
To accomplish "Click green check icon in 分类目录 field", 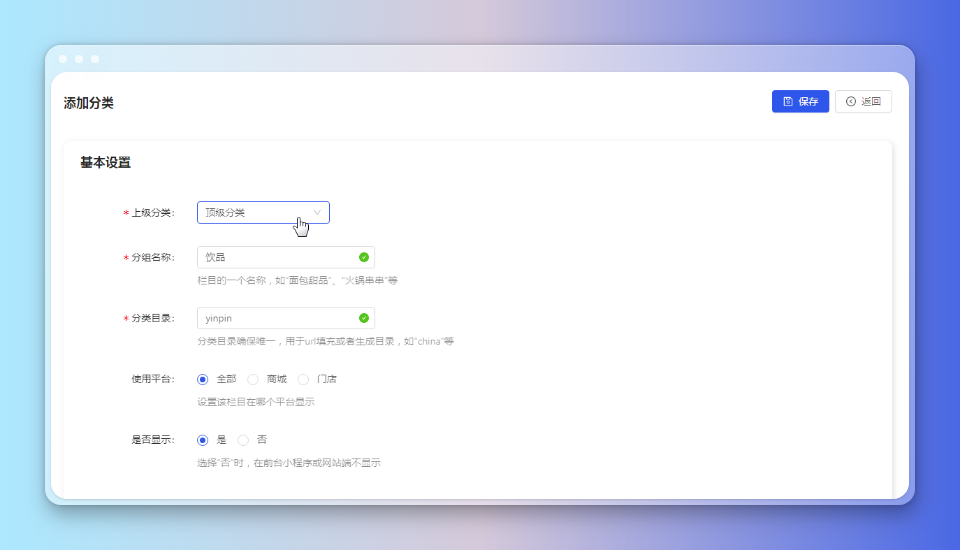I will pos(364,318).
